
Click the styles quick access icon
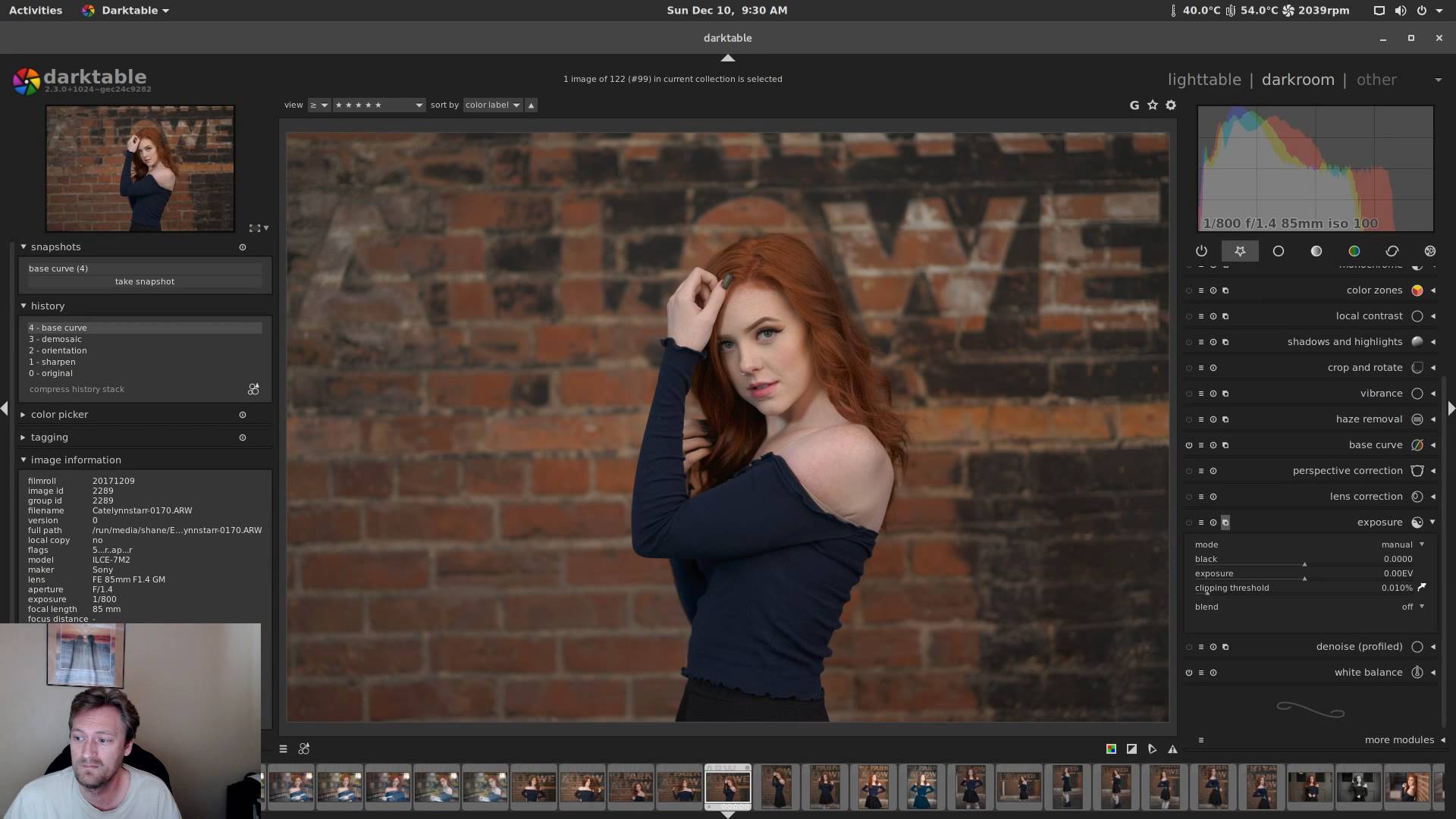pos(304,749)
